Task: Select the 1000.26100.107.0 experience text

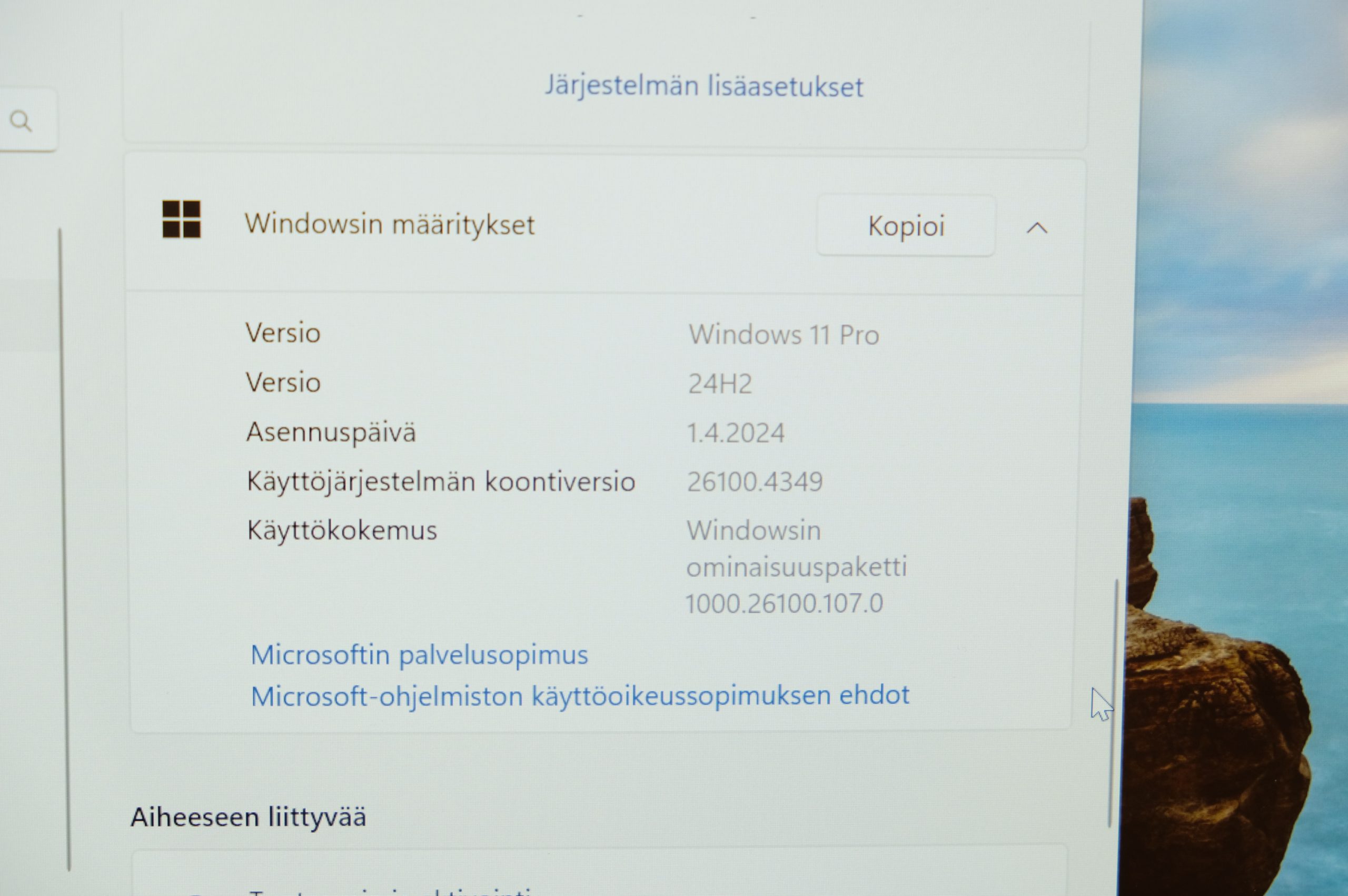Action: click(x=784, y=603)
